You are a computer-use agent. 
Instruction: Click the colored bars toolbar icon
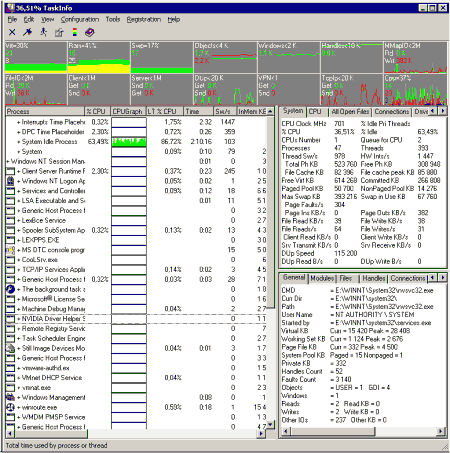click(x=75, y=32)
